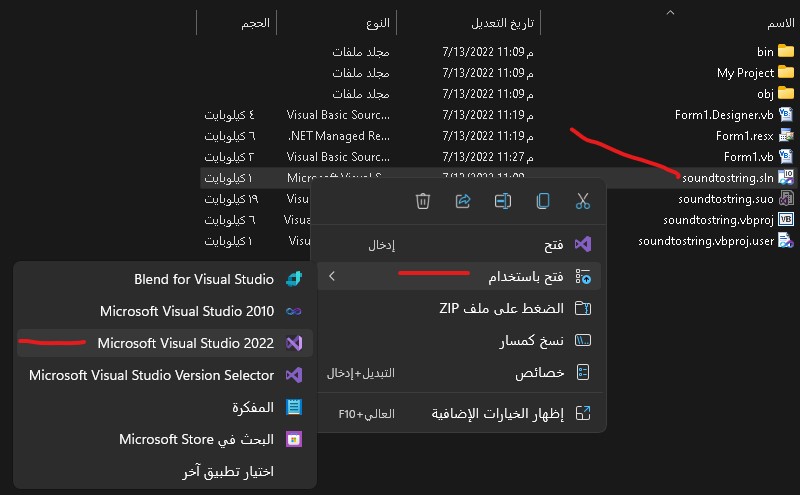
Task: Click the sort arrow above الاسم column
Action: (x=670, y=12)
